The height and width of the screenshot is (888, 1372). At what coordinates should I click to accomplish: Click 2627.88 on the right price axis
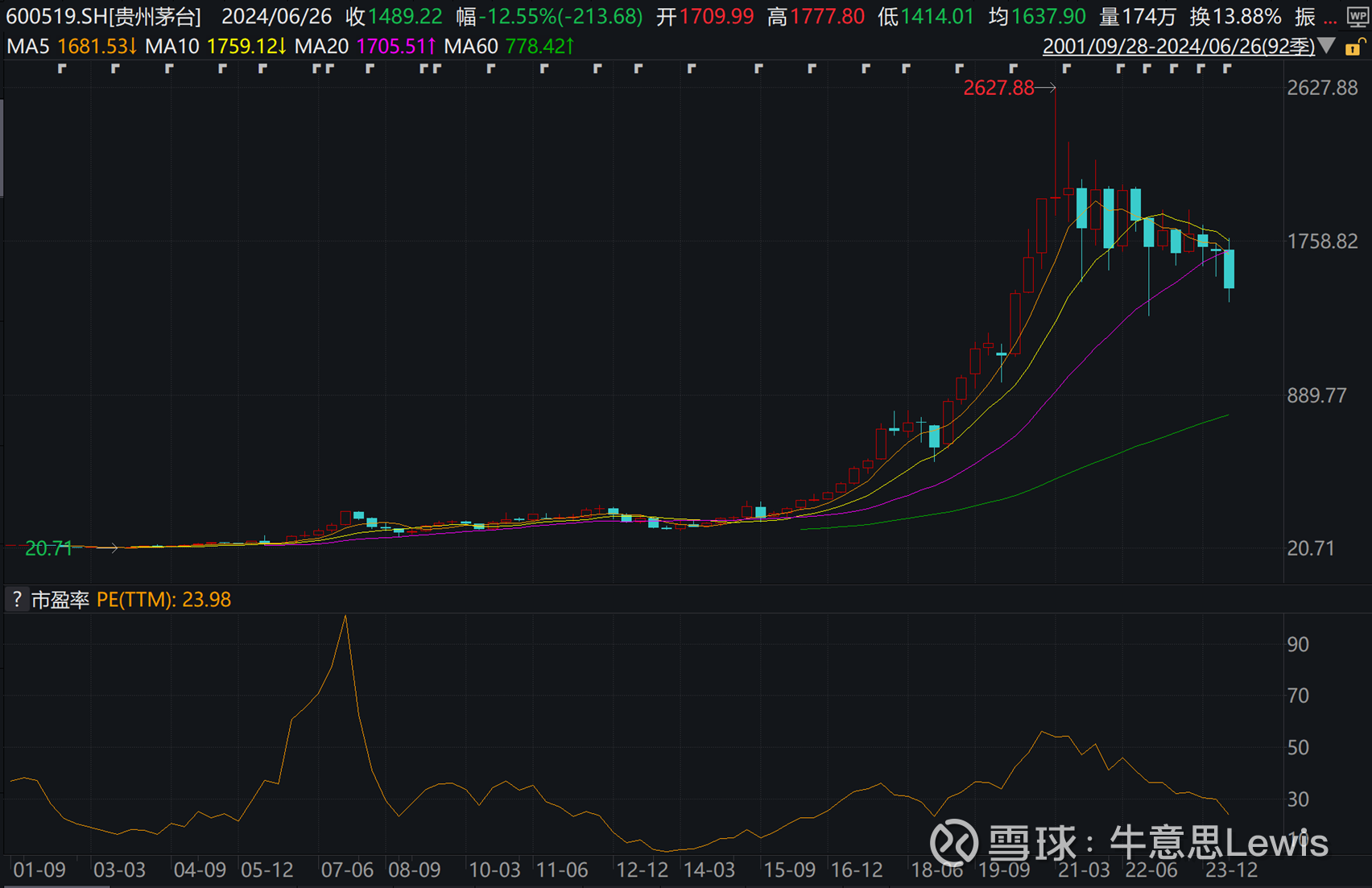click(x=1322, y=88)
